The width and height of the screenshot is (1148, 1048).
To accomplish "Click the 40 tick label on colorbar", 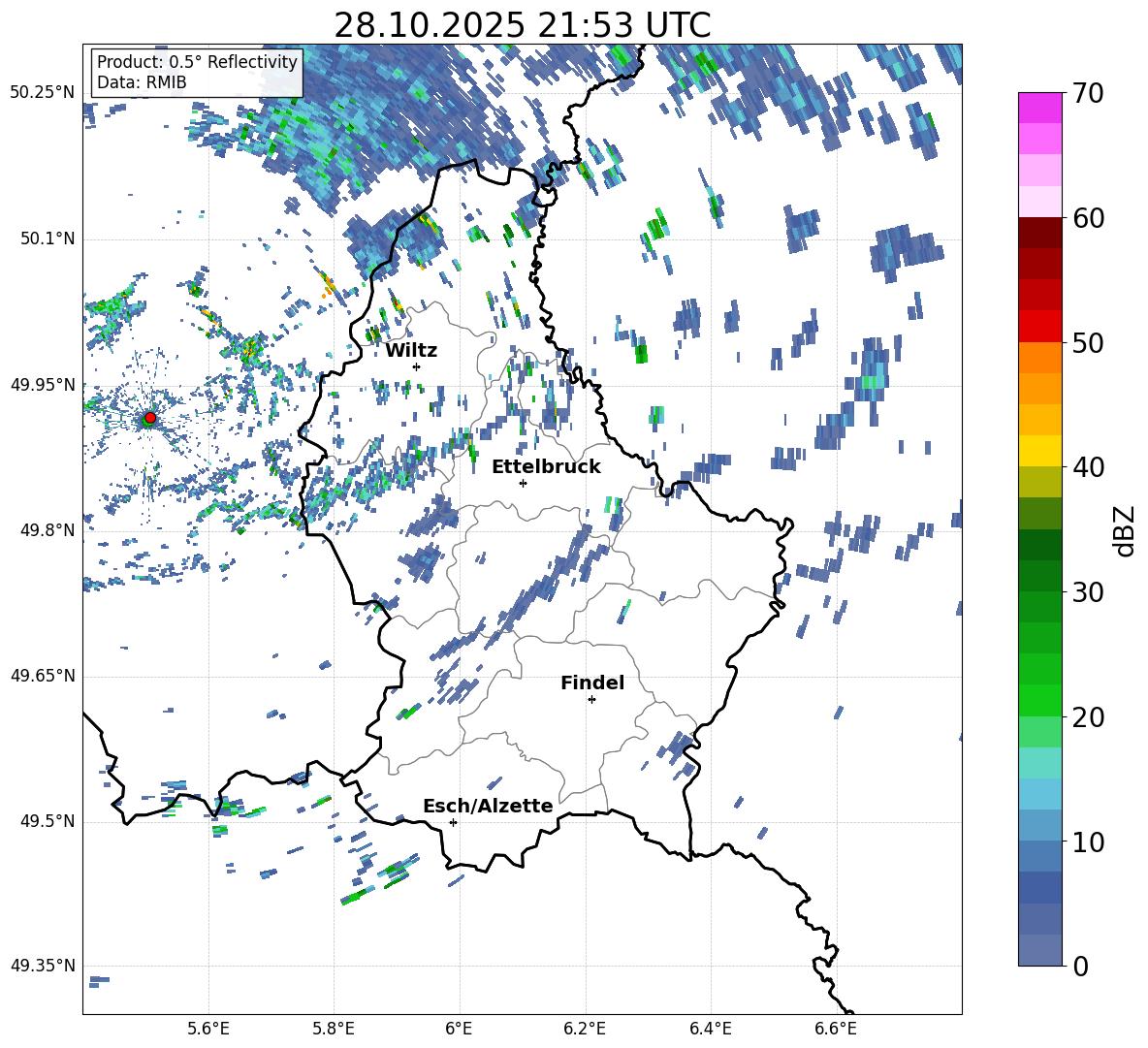I will pos(1088,467).
